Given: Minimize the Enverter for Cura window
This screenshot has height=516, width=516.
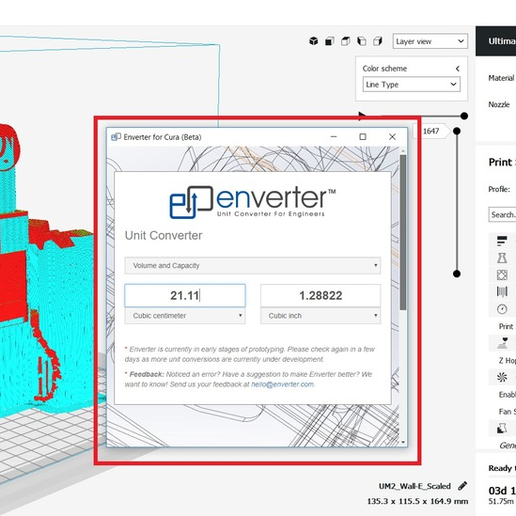Looking at the screenshot, I should [334, 137].
